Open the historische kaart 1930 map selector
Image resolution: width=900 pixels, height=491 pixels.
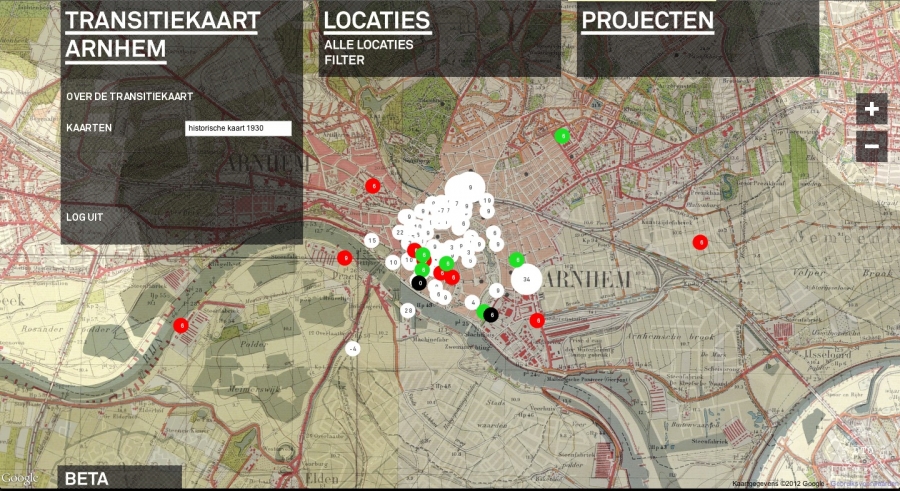(238, 128)
